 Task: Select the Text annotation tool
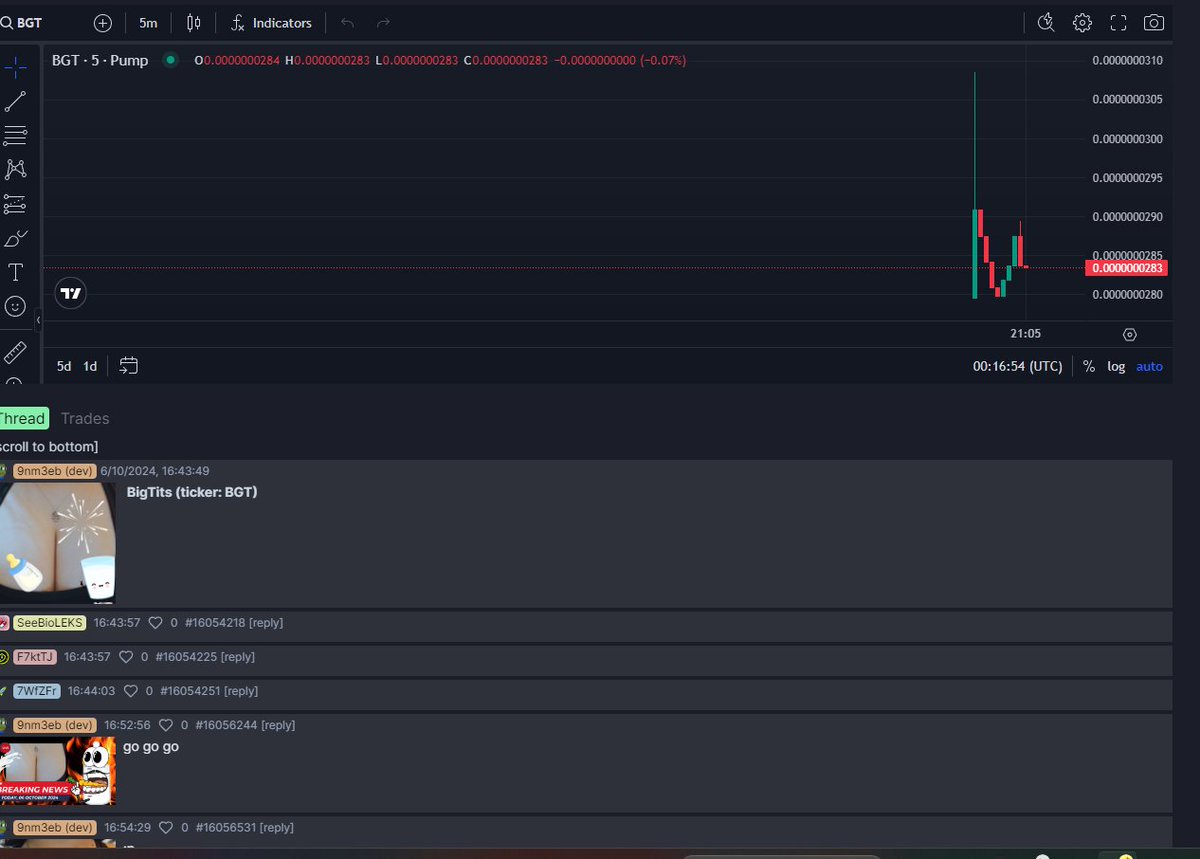(15, 272)
